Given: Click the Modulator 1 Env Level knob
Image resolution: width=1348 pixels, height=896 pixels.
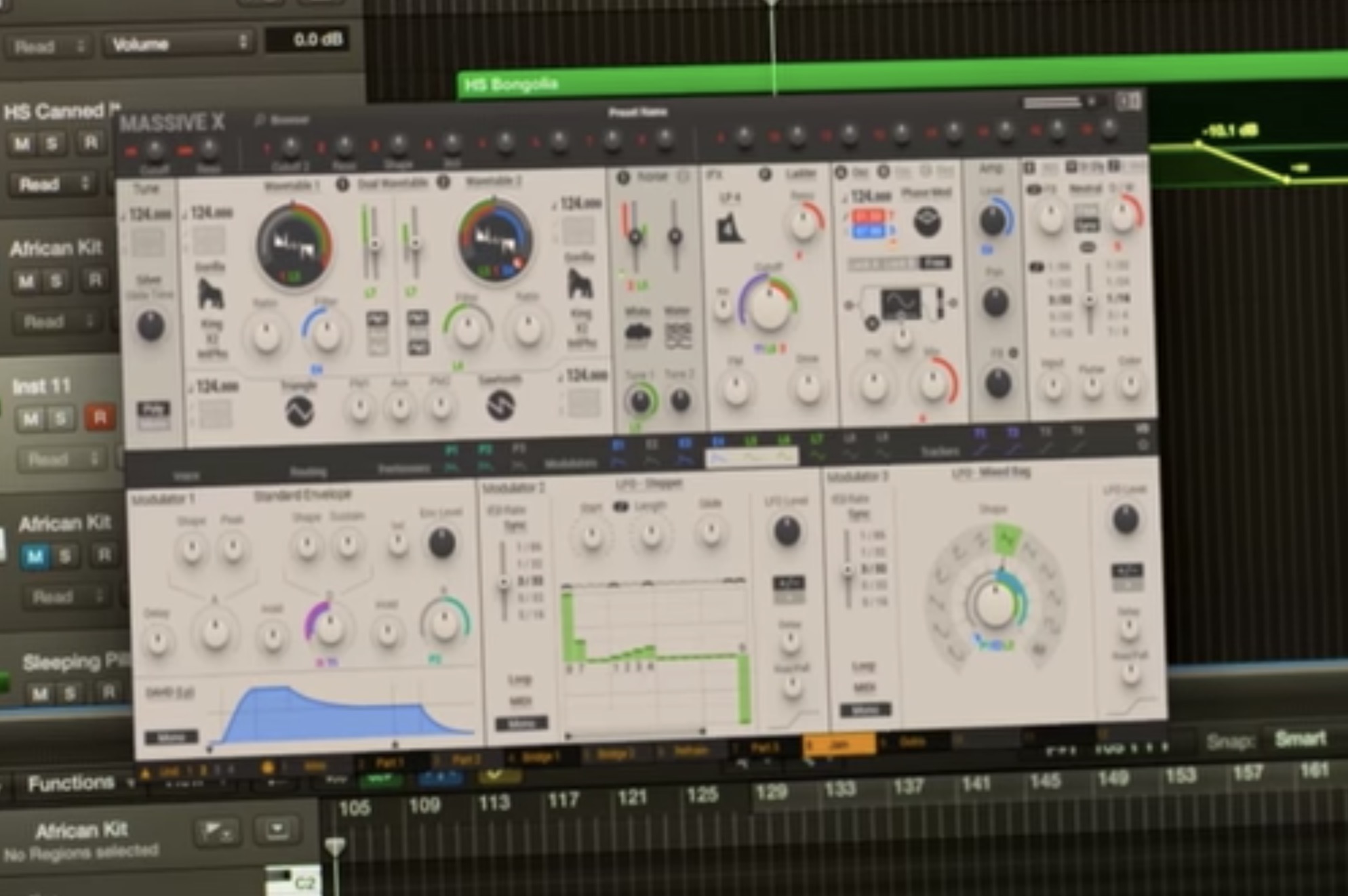Looking at the screenshot, I should [441, 543].
